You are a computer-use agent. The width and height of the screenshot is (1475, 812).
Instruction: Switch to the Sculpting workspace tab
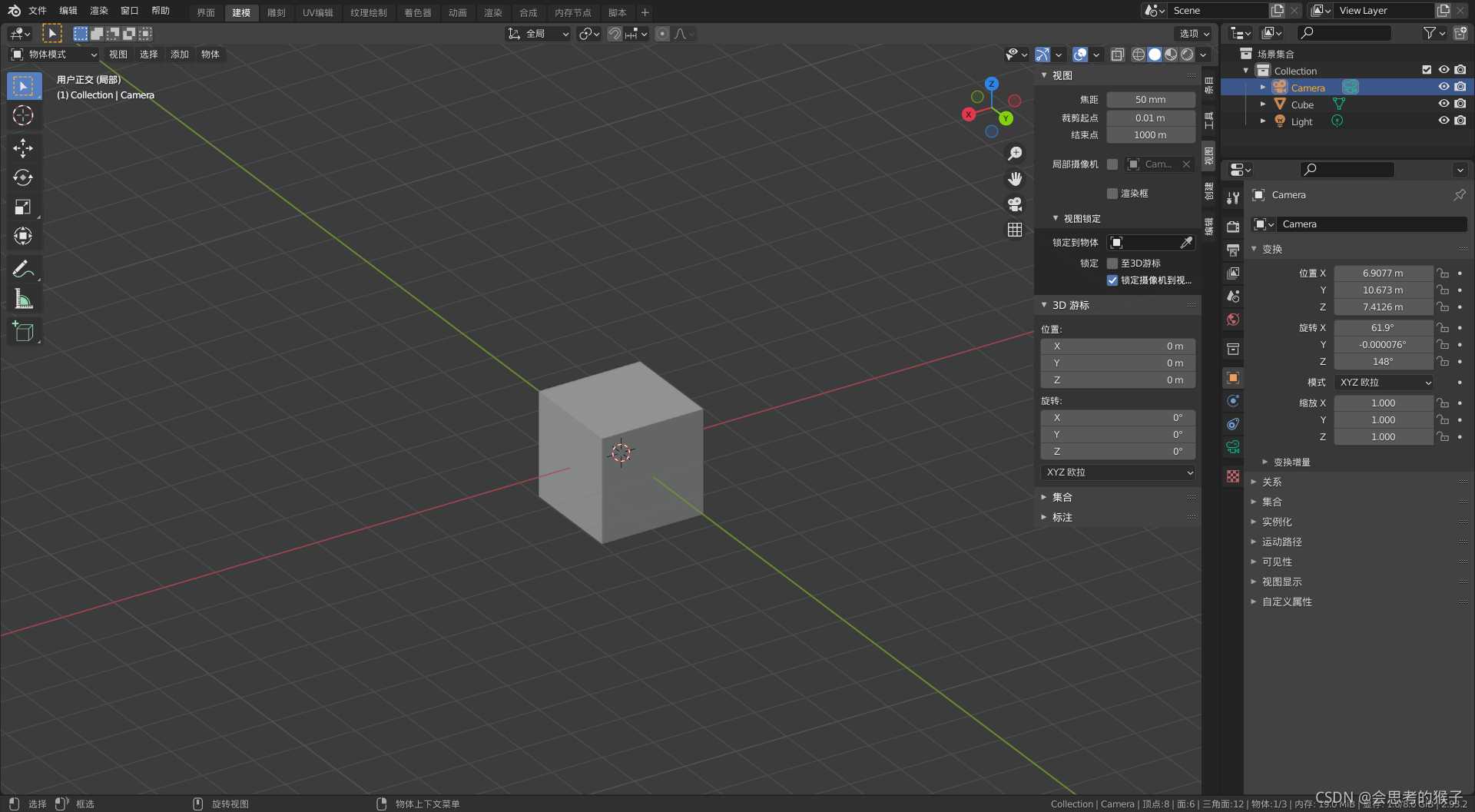(x=277, y=13)
